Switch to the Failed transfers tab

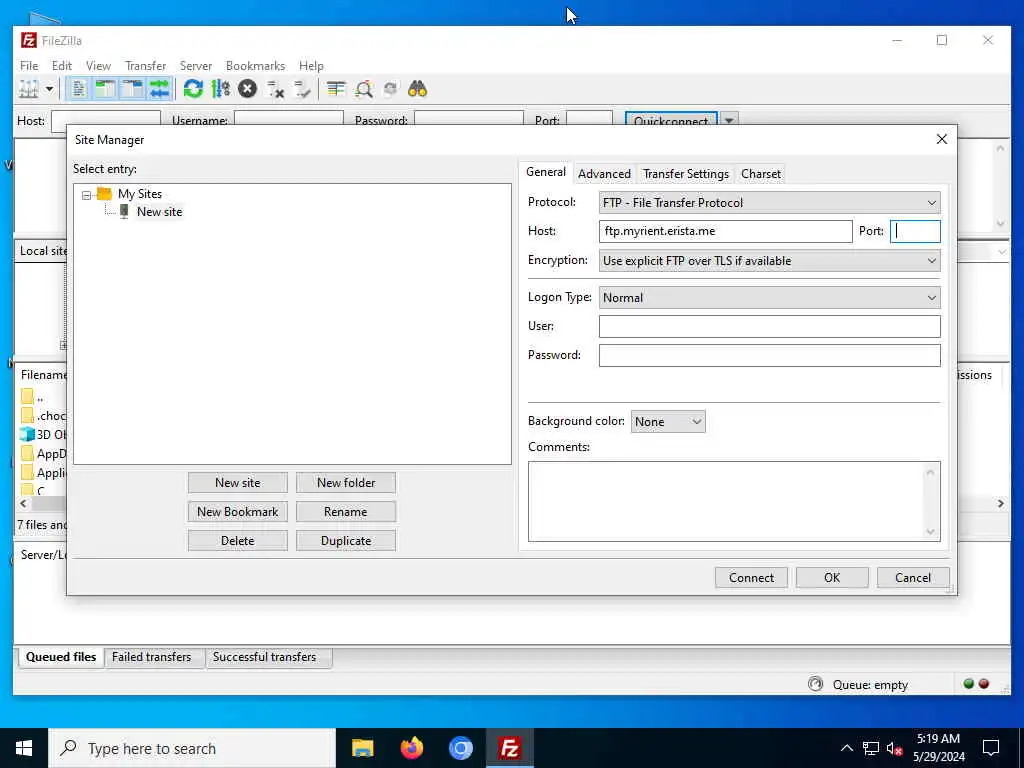tap(152, 658)
